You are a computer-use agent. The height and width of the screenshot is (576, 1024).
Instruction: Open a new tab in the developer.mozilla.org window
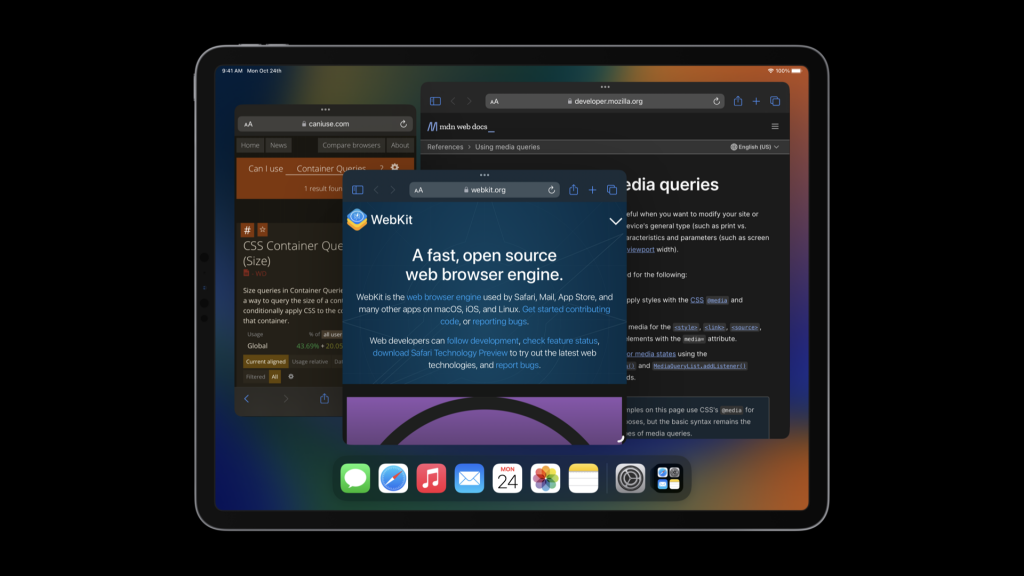click(756, 101)
